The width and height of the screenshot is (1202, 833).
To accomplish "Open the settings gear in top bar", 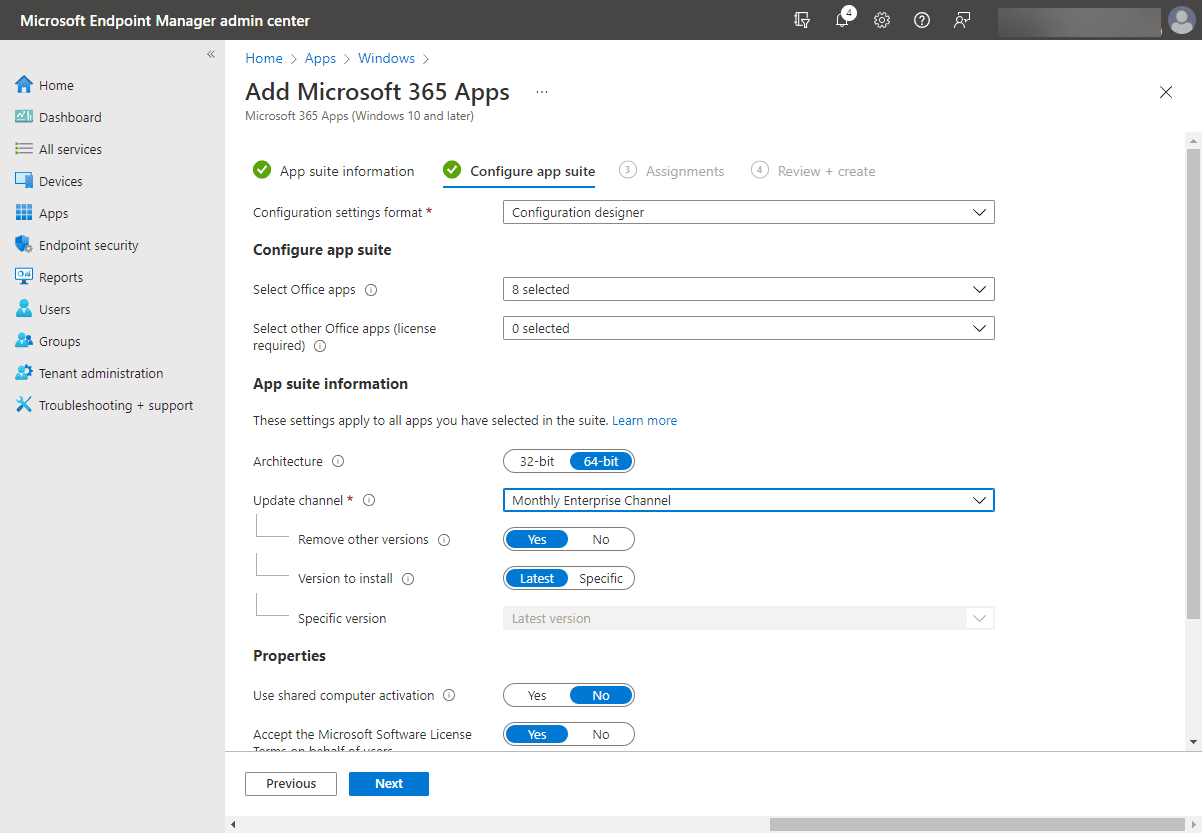I will point(881,20).
